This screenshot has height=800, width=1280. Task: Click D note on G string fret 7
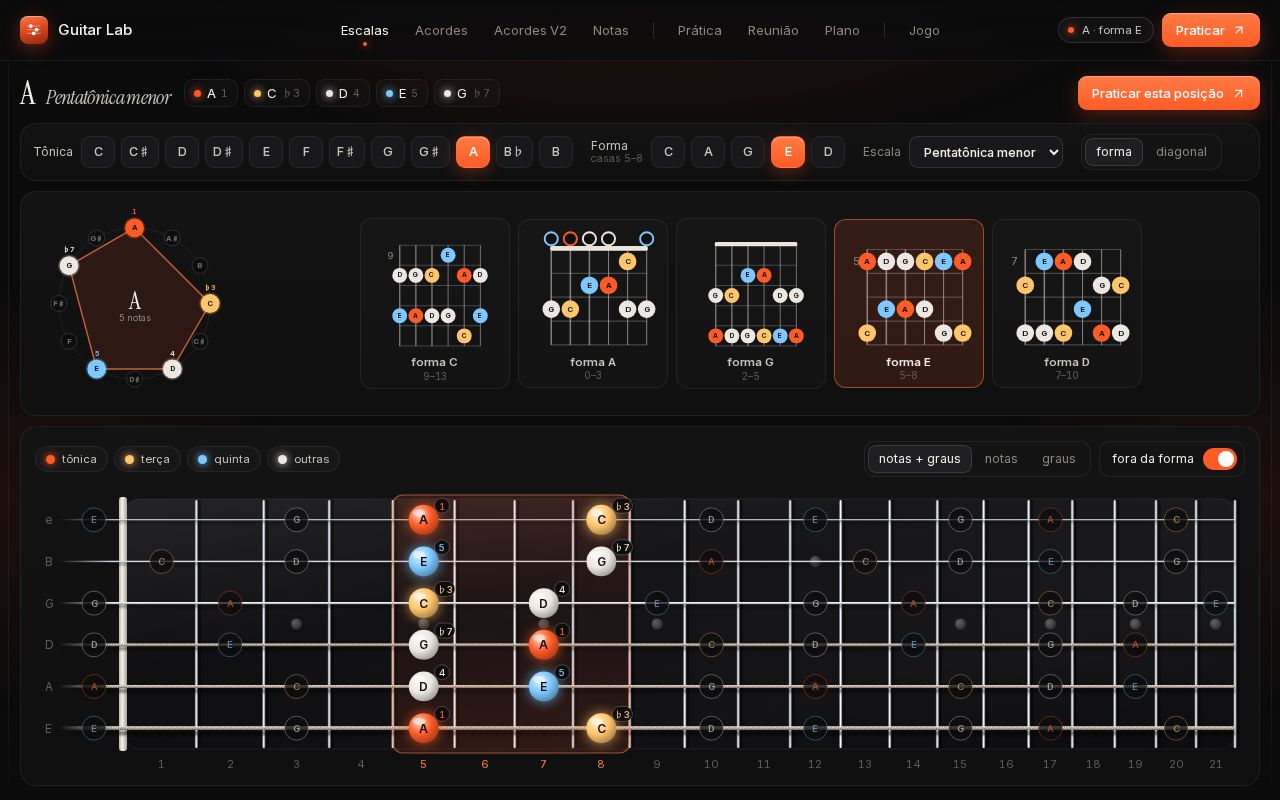click(x=543, y=603)
